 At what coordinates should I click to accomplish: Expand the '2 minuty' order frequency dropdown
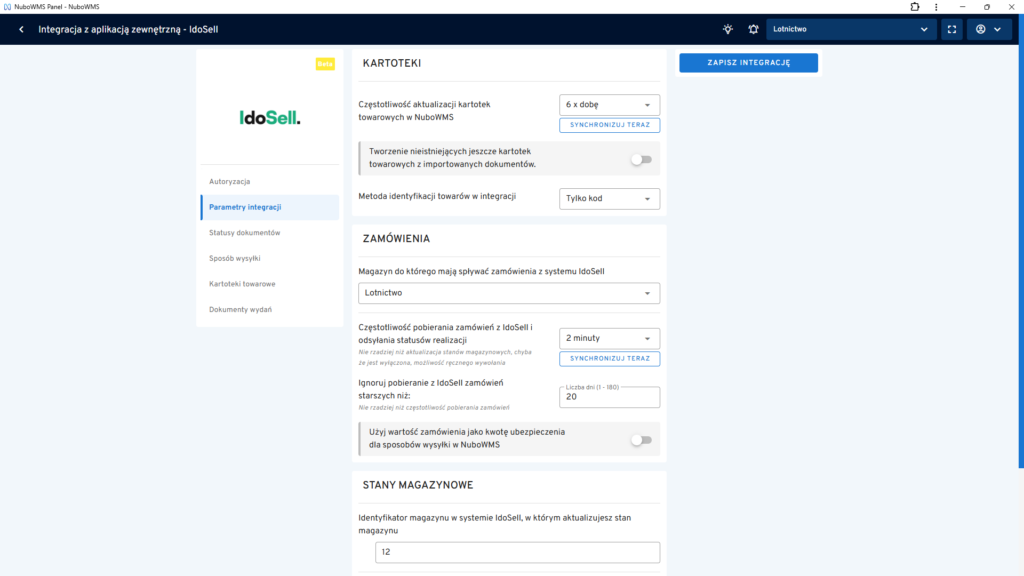[x=609, y=338]
